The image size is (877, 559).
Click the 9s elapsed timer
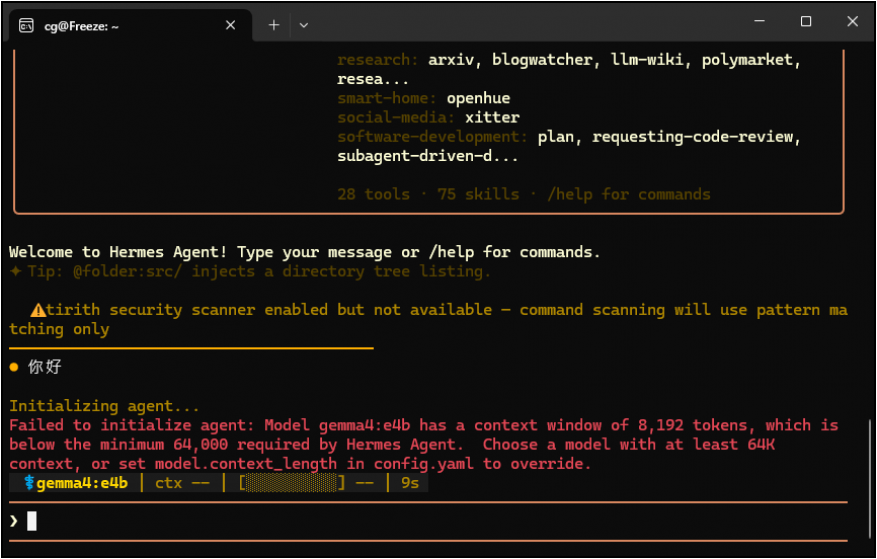tap(410, 483)
